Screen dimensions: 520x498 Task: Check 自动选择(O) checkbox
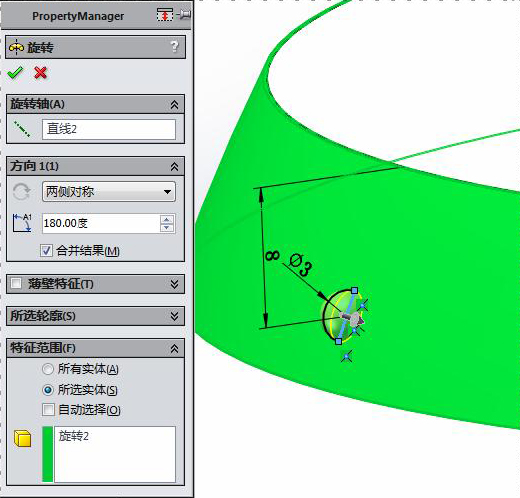pos(48,409)
